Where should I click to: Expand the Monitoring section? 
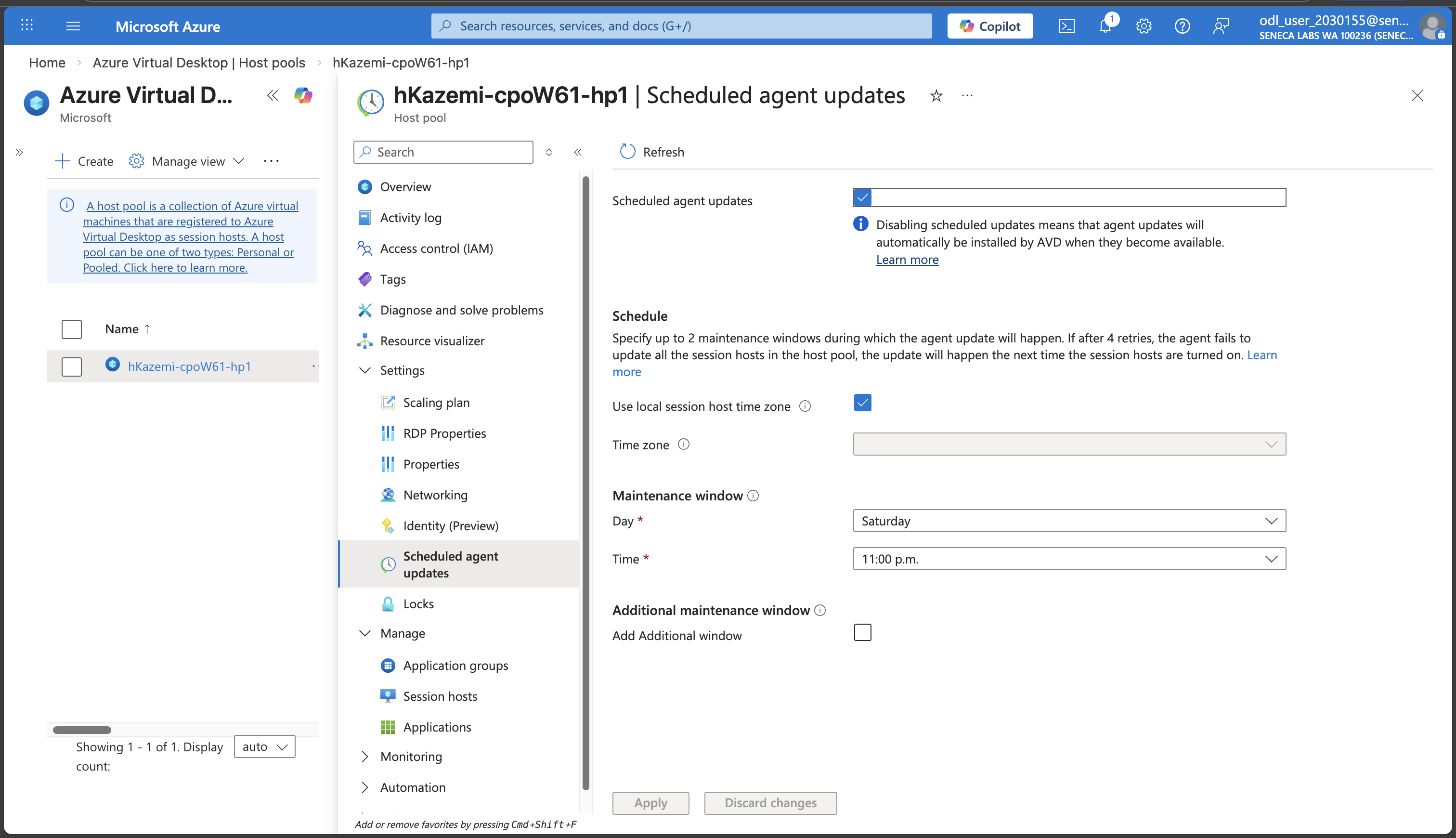point(364,756)
